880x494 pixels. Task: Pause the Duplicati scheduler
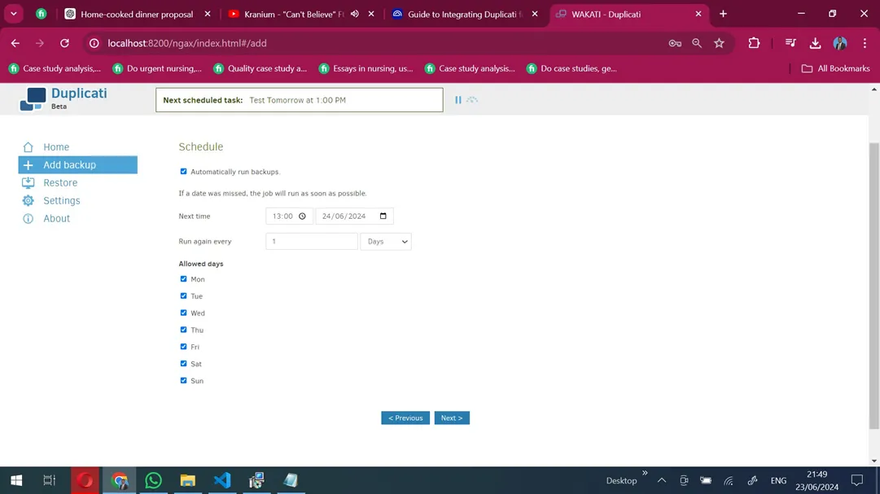(458, 100)
